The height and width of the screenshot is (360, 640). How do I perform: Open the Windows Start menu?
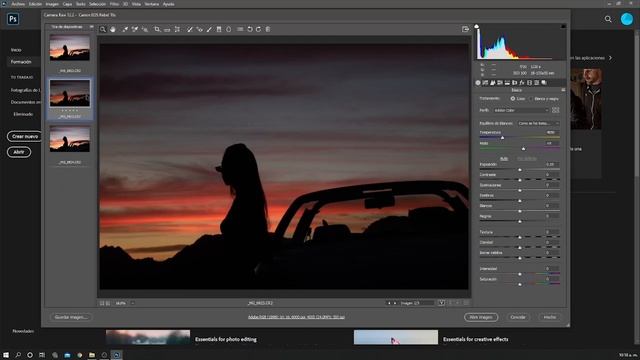(x=6, y=355)
